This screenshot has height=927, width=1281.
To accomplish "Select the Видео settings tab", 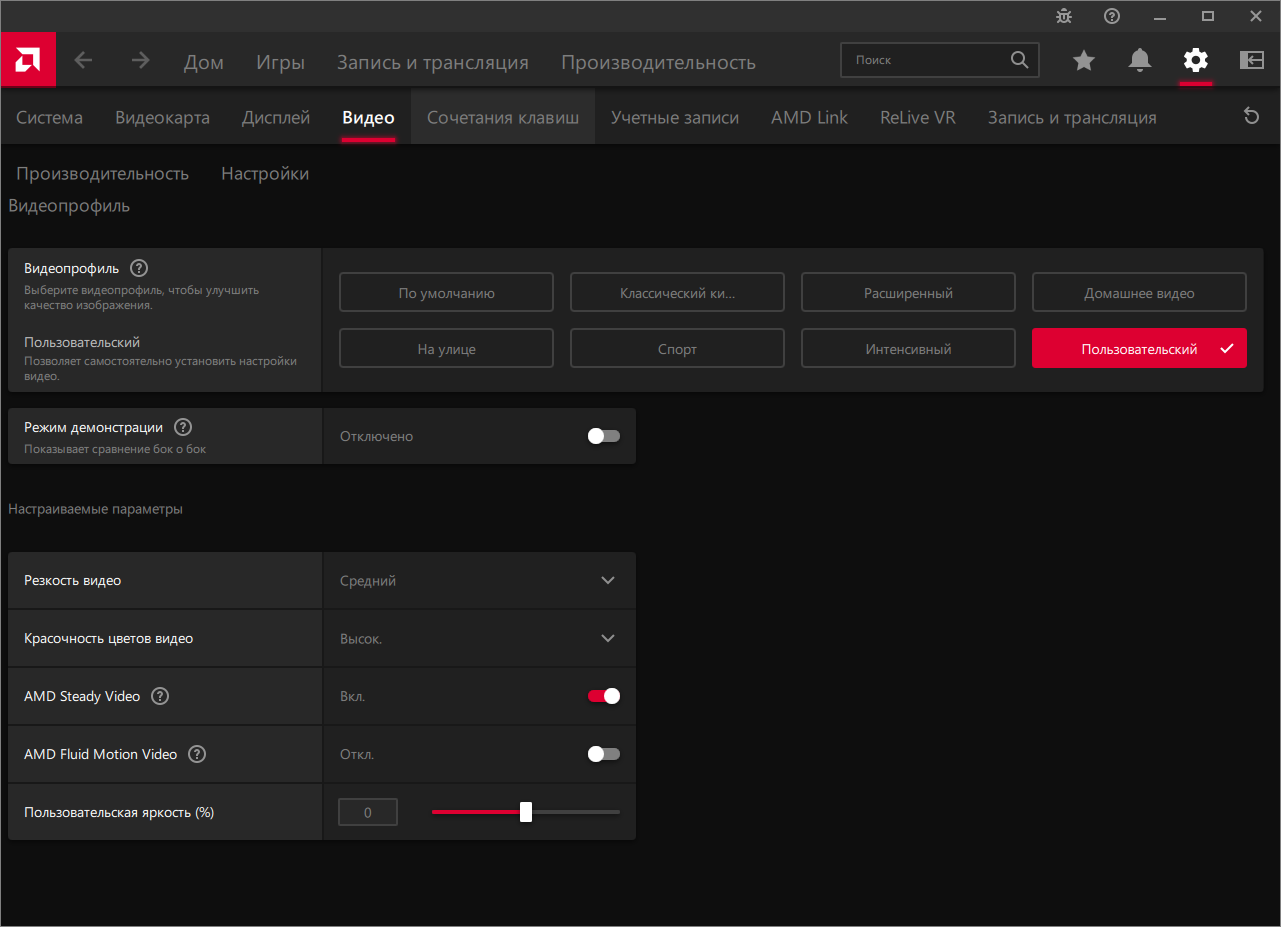I will click(368, 117).
